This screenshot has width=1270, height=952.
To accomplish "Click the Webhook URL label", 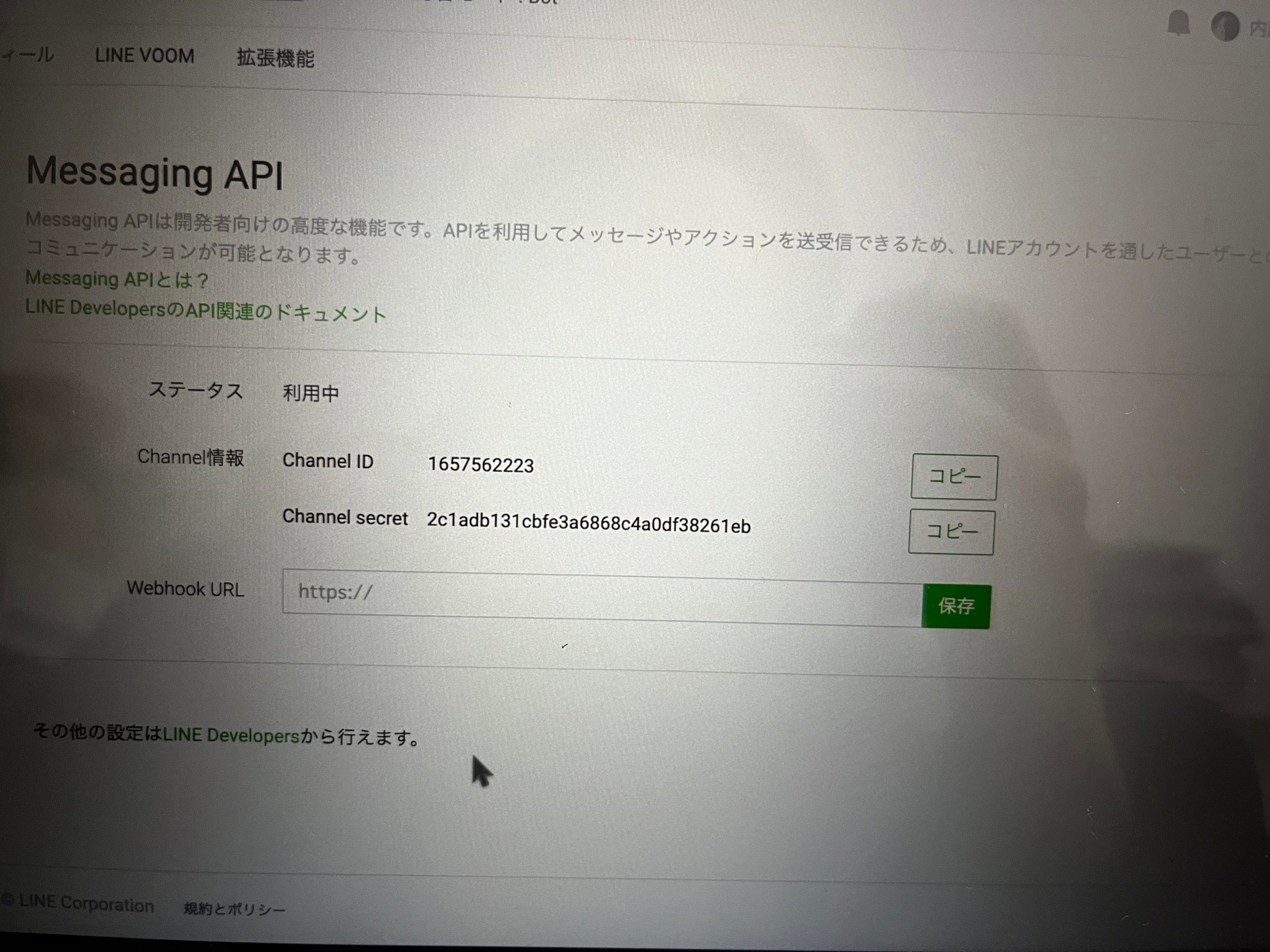I will 185,589.
